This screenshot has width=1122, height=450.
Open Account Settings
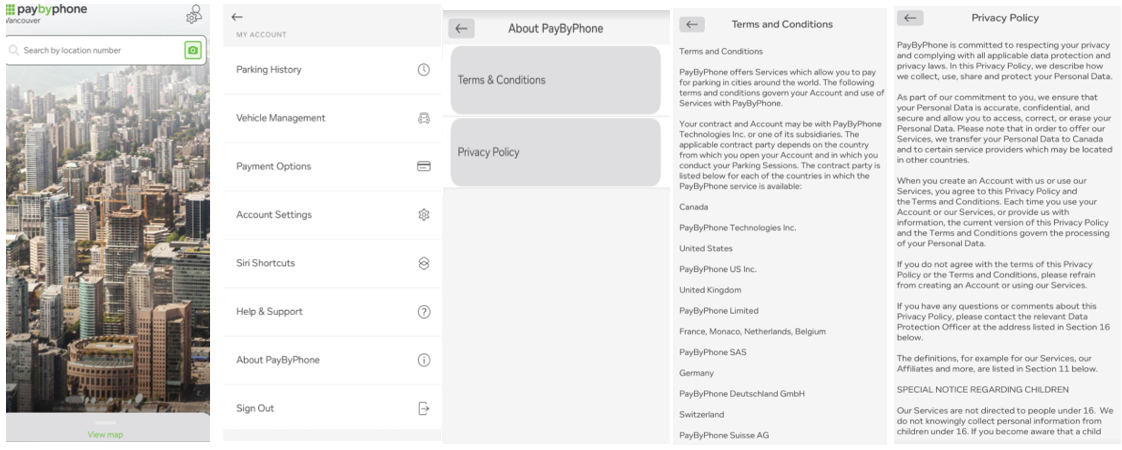[x=332, y=215]
